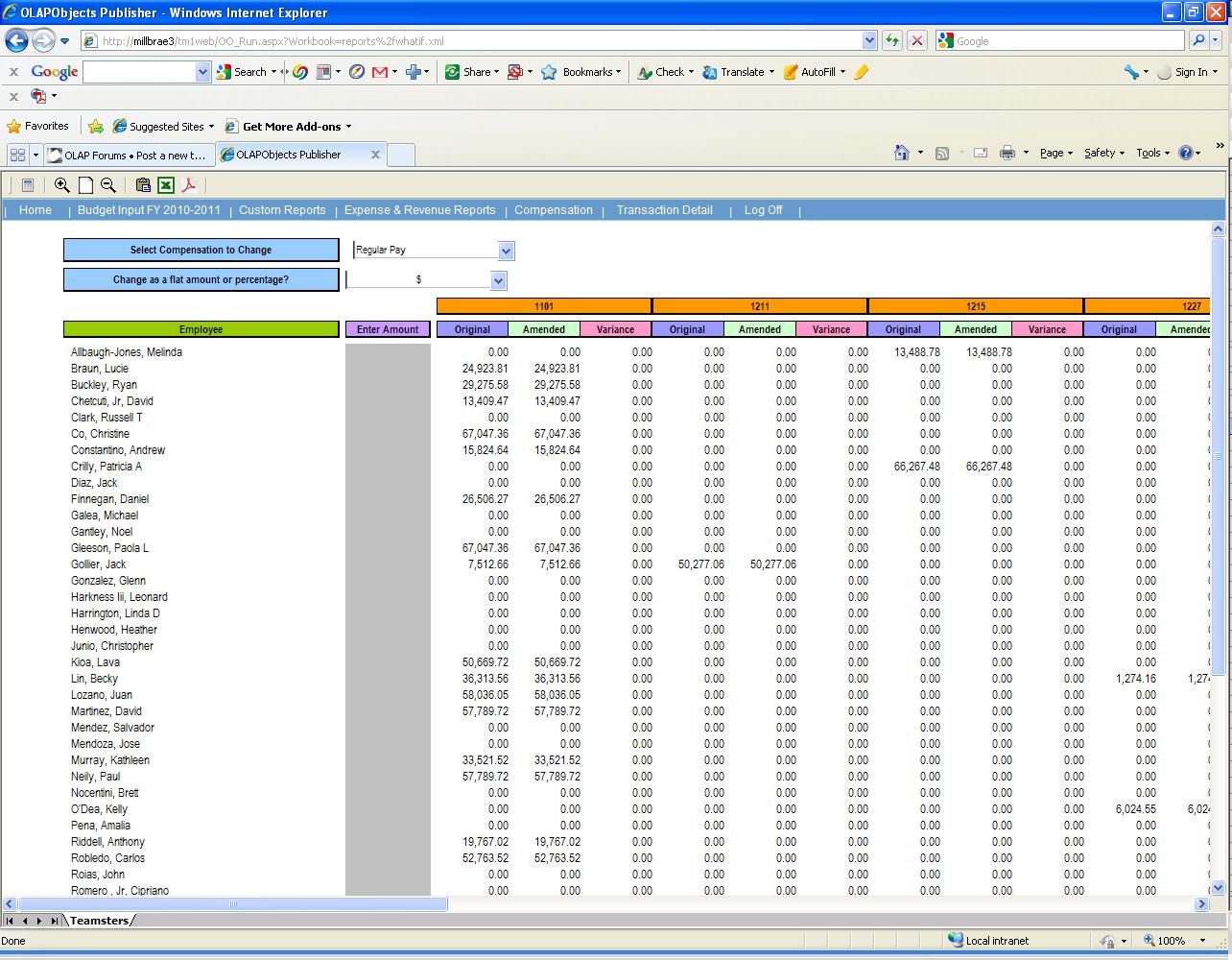The width and height of the screenshot is (1232, 960).
Task: Open the Google toolbar search box dropdown
Action: click(202, 72)
